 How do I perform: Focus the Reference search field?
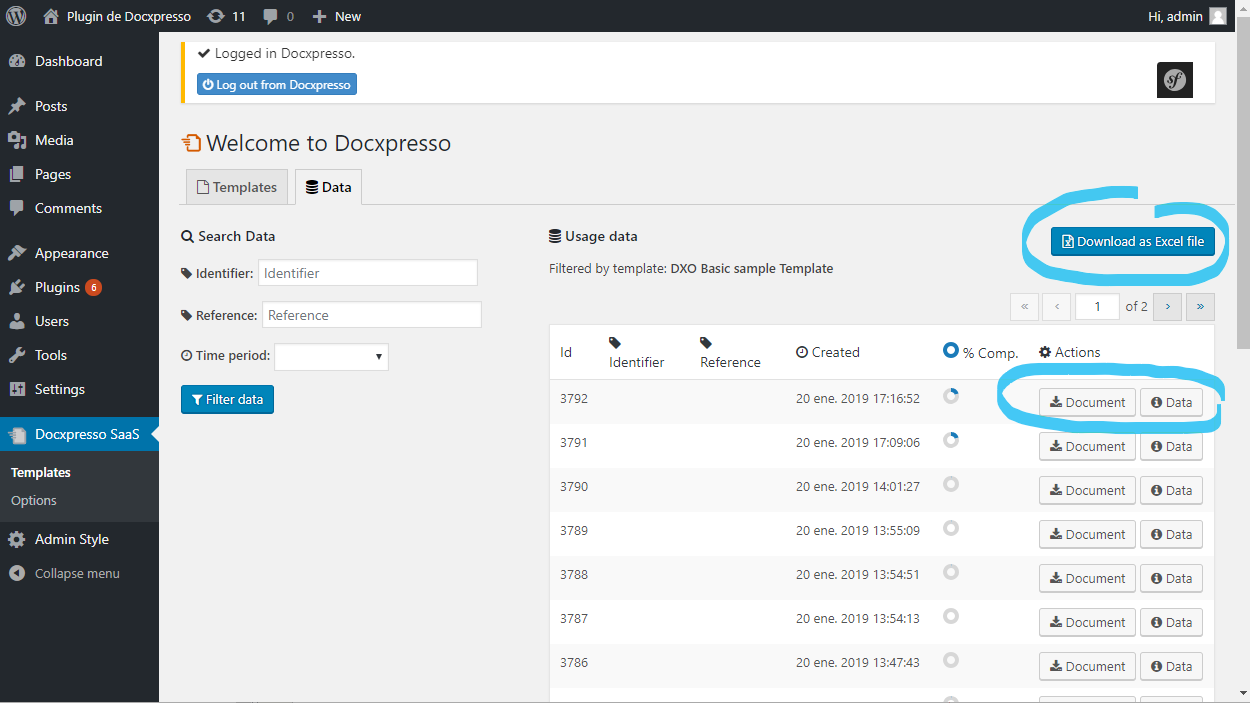[372, 315]
